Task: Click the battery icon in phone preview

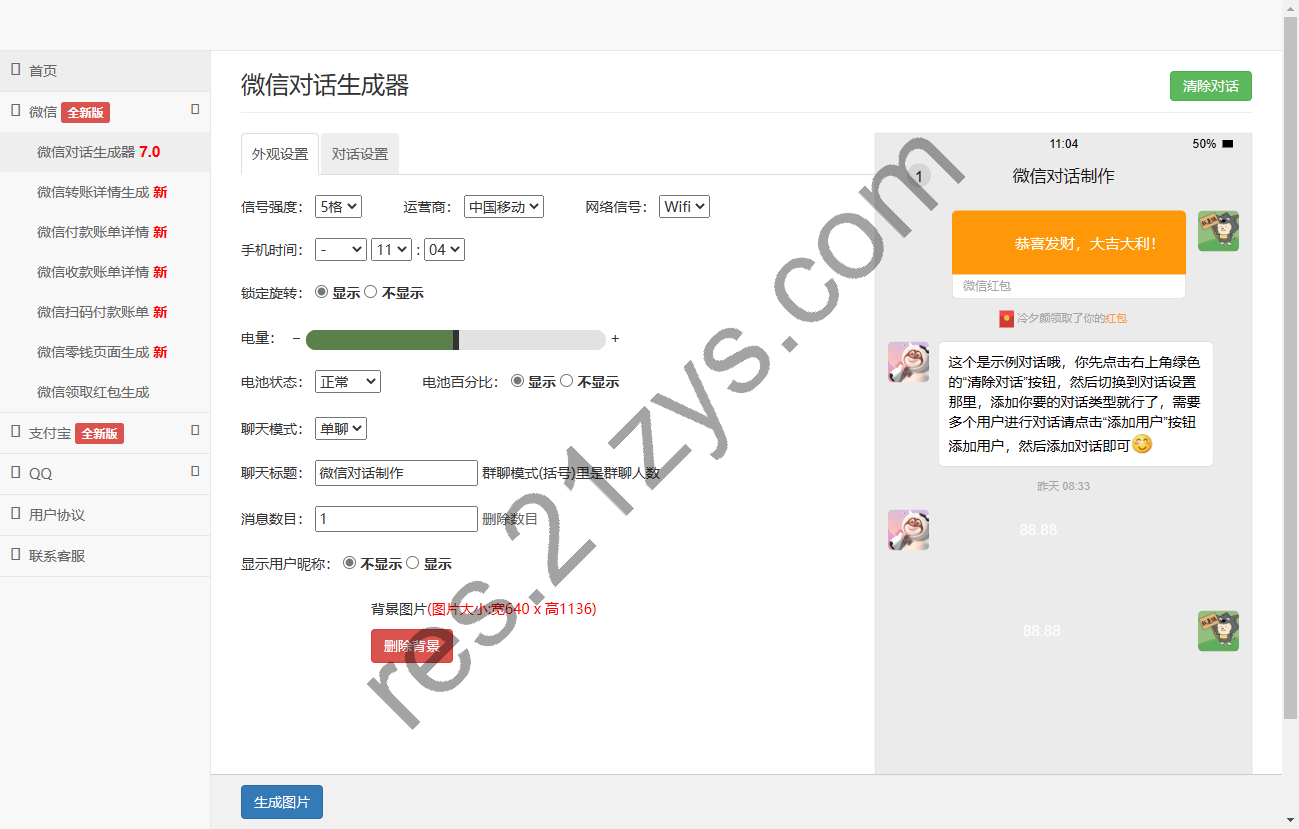Action: click(1228, 144)
